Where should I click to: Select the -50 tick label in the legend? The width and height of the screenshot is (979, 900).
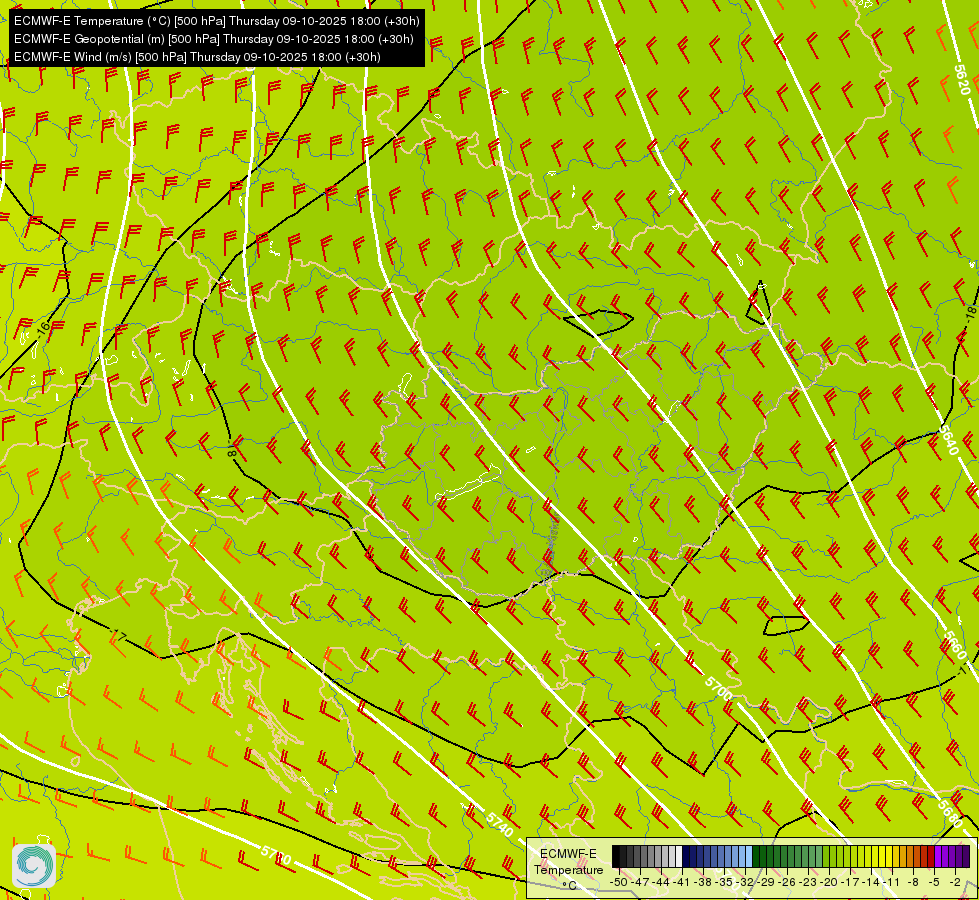(x=619, y=883)
